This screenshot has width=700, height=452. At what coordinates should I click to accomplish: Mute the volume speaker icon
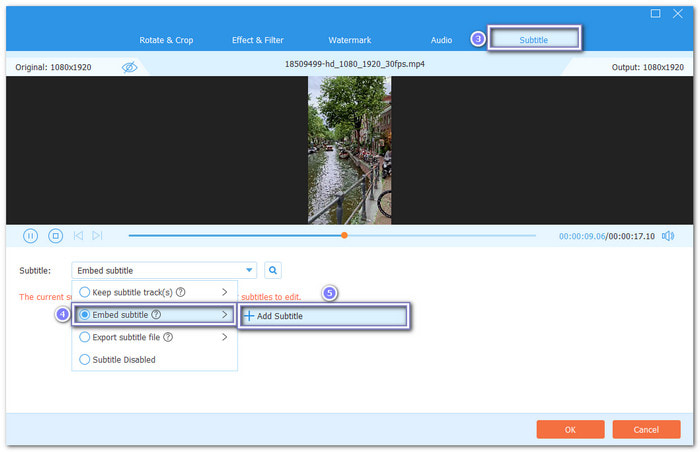tap(668, 236)
